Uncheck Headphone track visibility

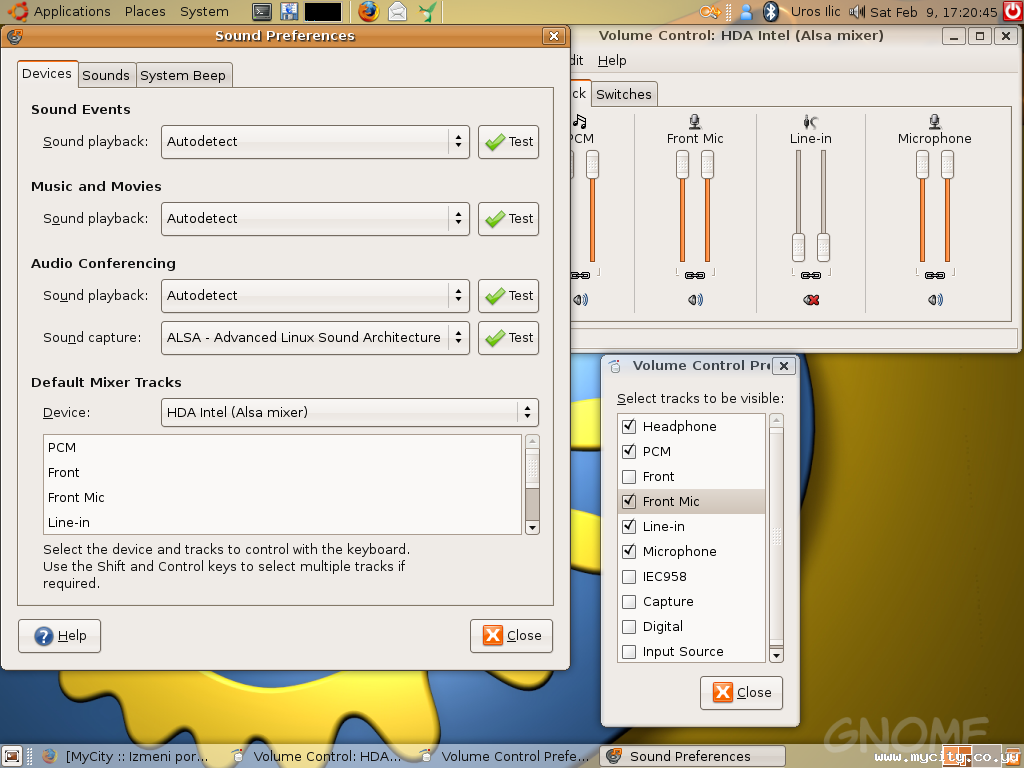(629, 426)
